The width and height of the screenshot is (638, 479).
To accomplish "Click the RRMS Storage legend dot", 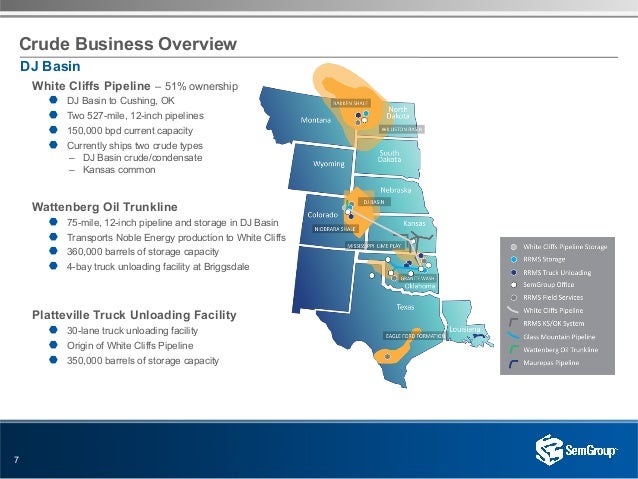I will (x=514, y=259).
